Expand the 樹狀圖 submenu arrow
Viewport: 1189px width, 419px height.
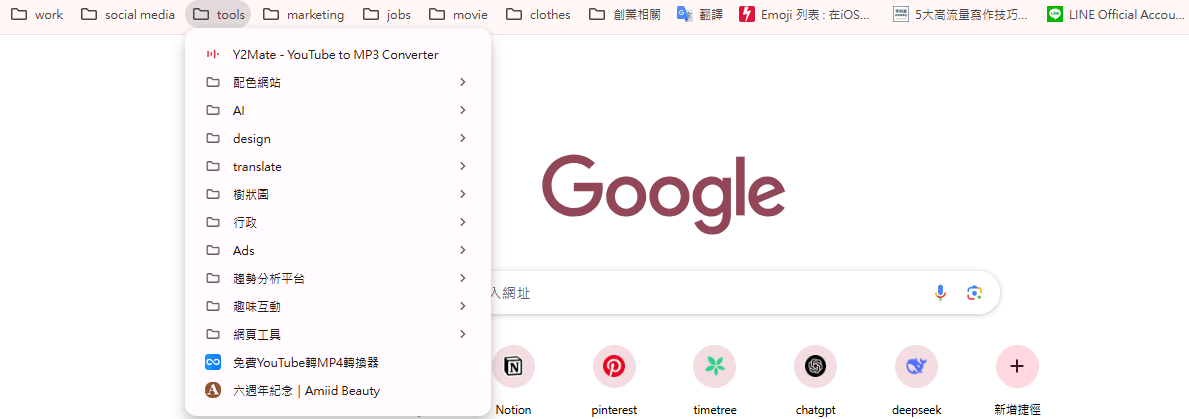tap(463, 194)
